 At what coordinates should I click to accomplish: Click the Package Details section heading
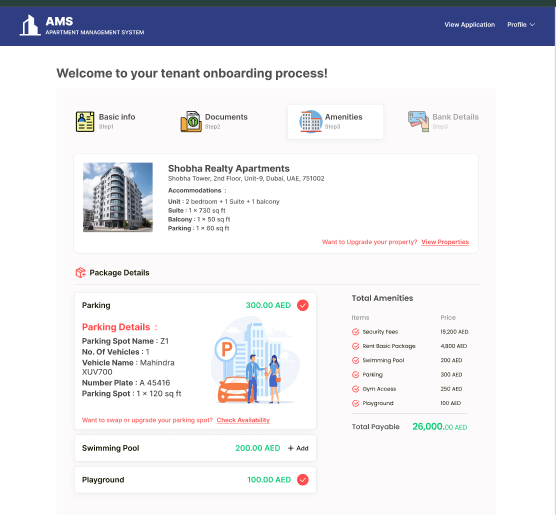point(119,273)
